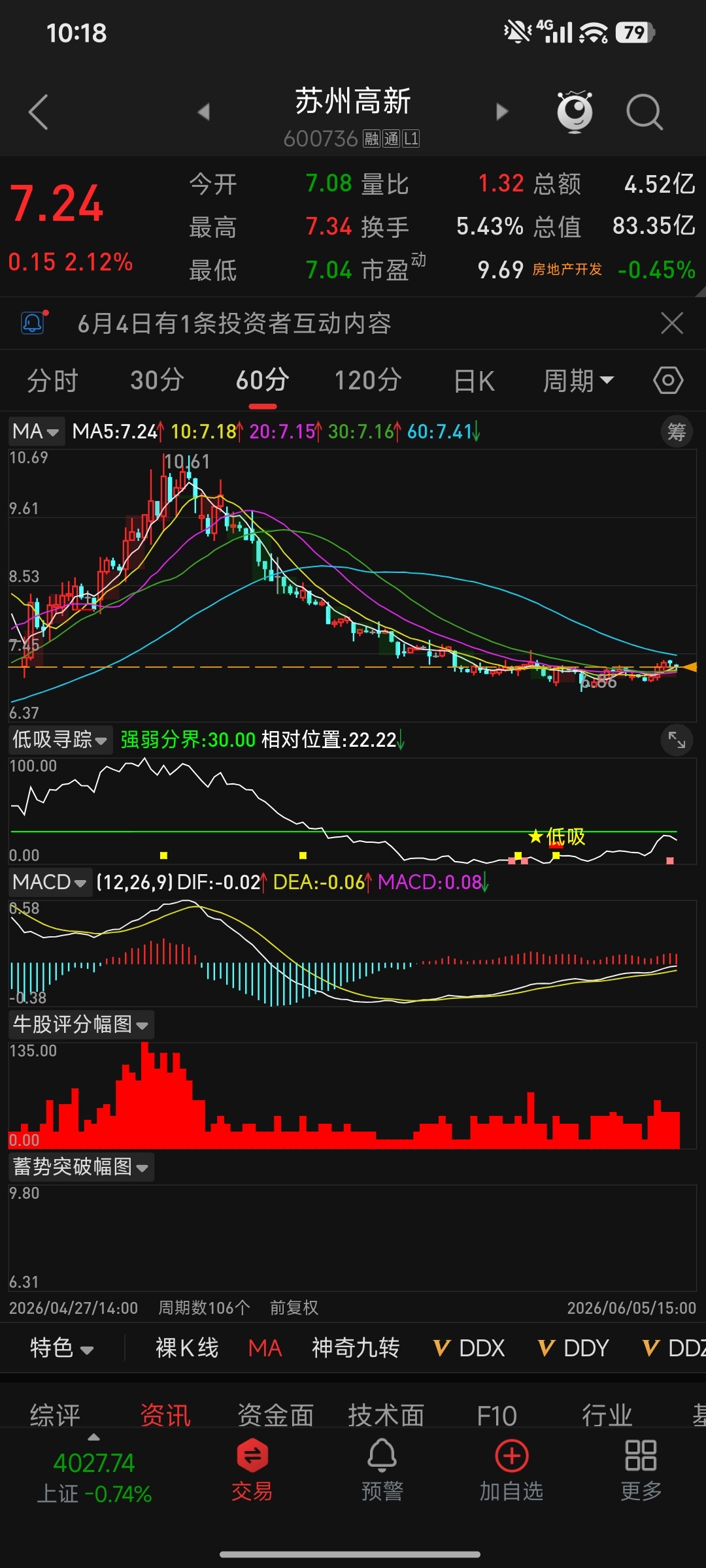Tap the 苏州高新 stock title
Viewport: 706px width, 1568px height.
coord(353,101)
